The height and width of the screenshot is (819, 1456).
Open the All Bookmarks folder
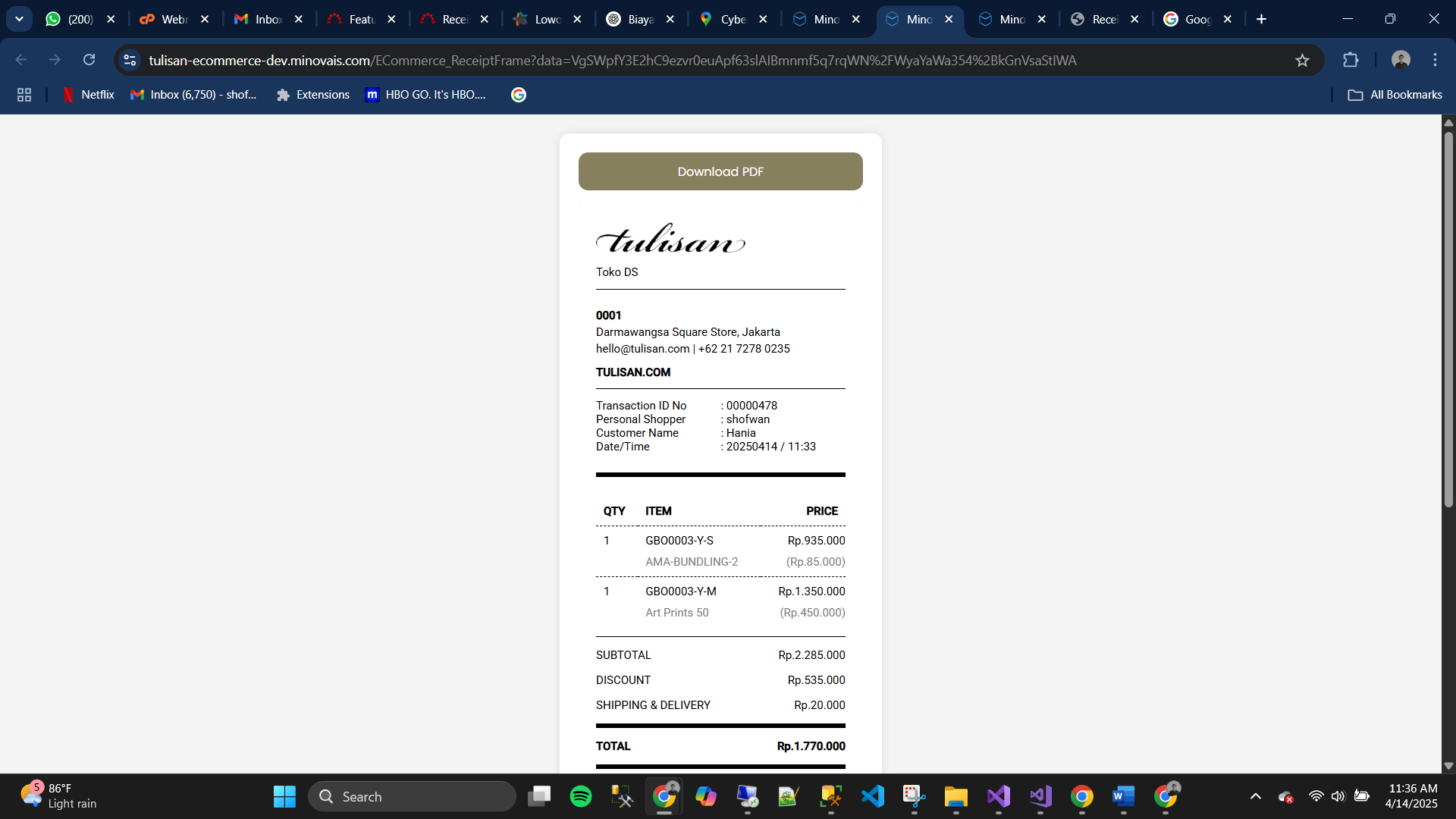1395,95
